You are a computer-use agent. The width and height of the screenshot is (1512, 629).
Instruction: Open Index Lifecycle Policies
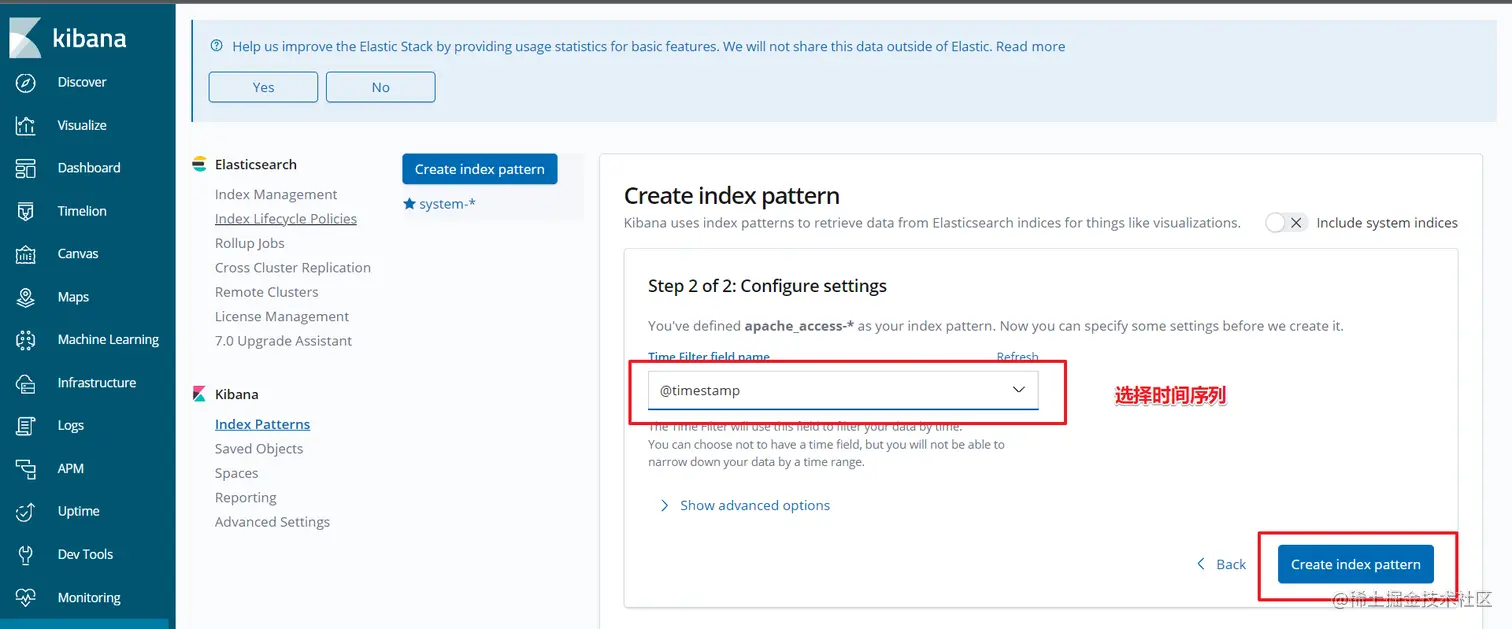286,219
